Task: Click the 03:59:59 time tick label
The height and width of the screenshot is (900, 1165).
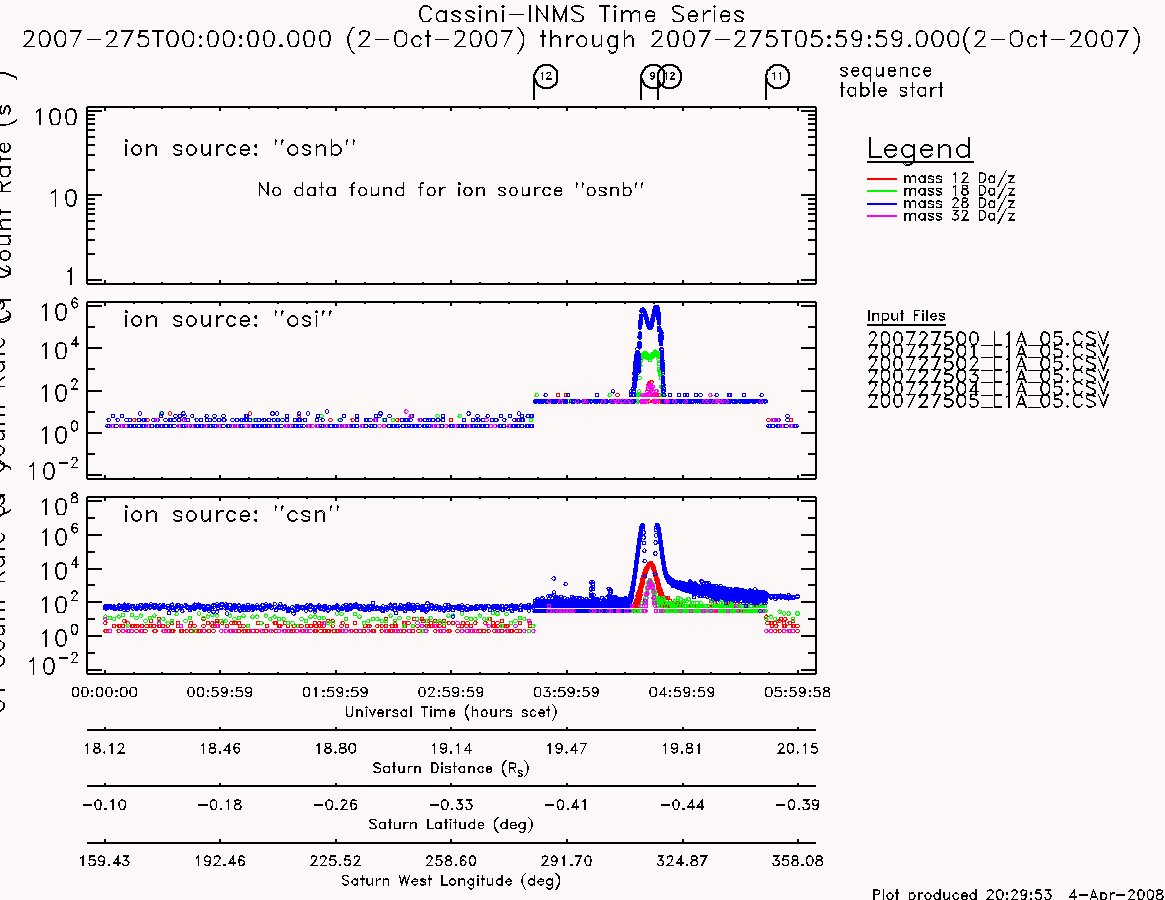Action: (x=566, y=692)
